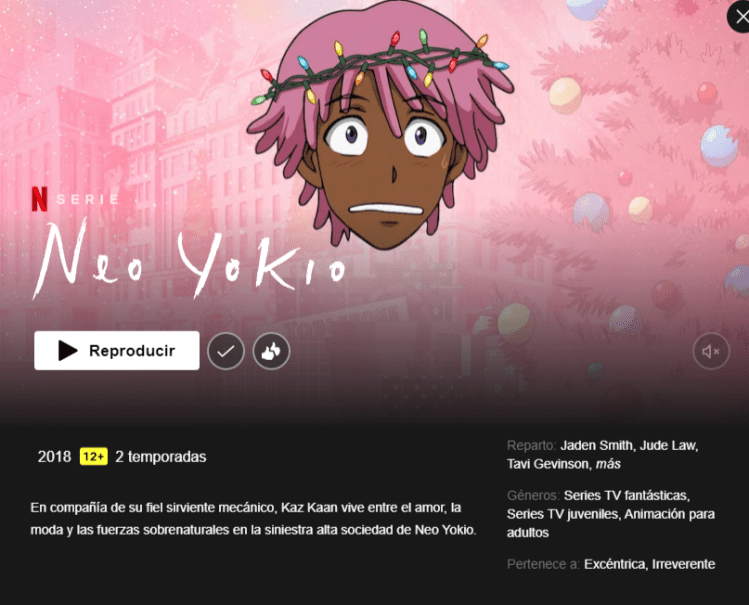This screenshot has width=749, height=605.
Task: Unmute the trailer audio speaker icon
Action: click(711, 351)
